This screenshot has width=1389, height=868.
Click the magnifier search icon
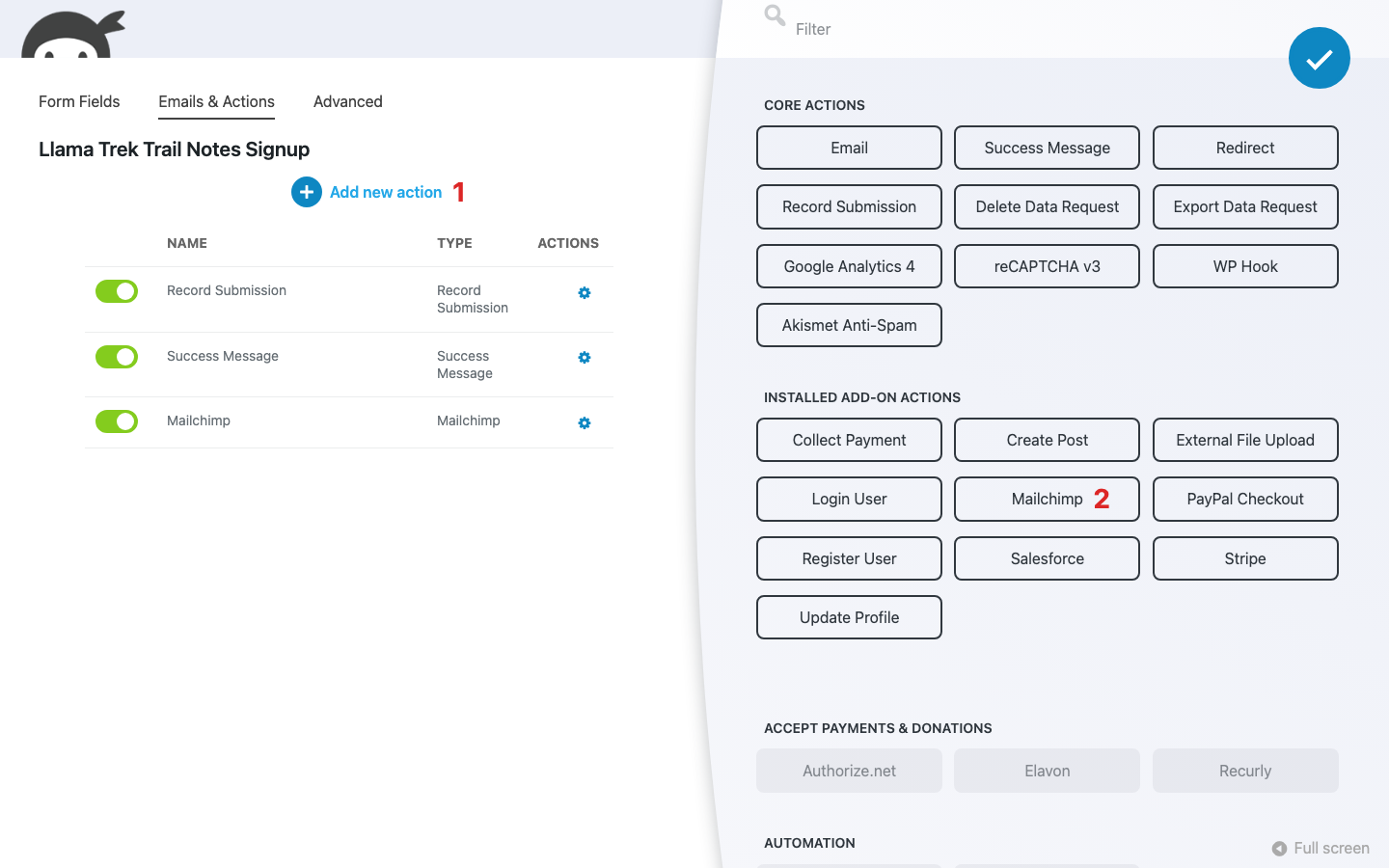pyautogui.click(x=775, y=15)
